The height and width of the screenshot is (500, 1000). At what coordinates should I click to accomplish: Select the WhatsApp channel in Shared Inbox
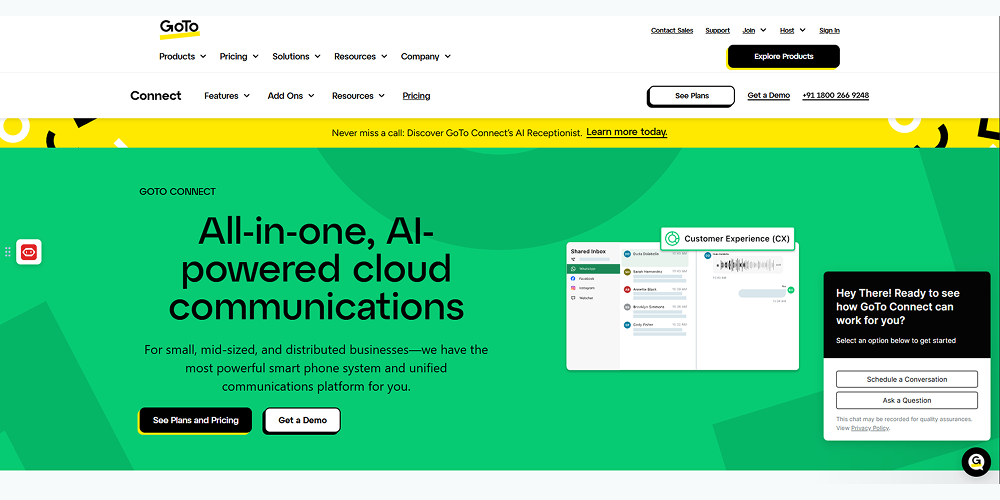(x=593, y=269)
